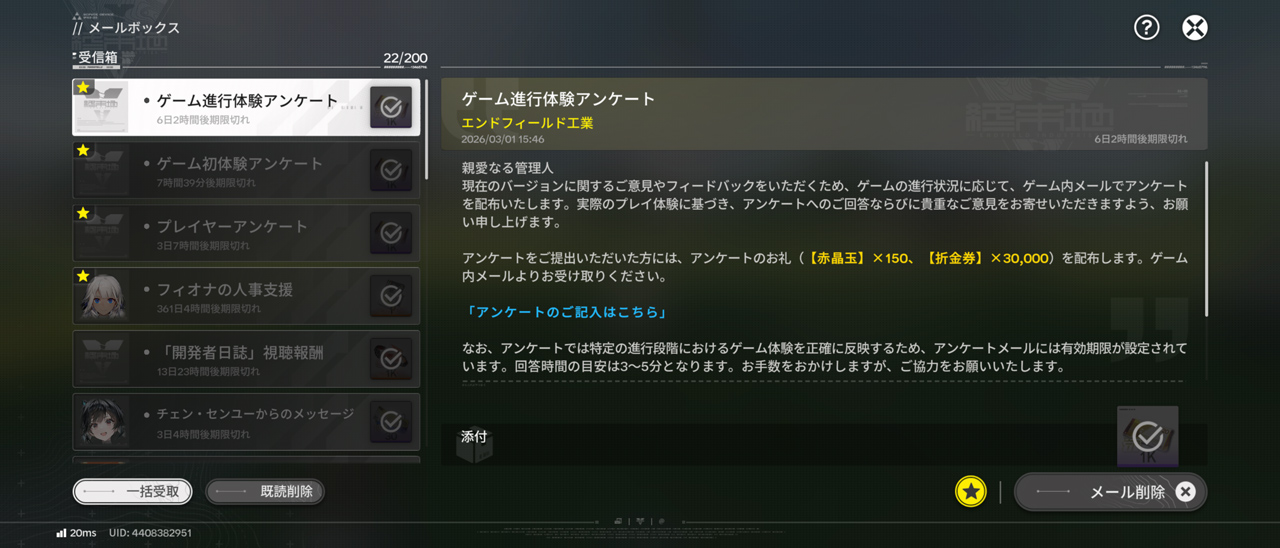Open the チェン・センユーからのメッセージ mail
Screen dimensions: 1280x548
pos(246,422)
